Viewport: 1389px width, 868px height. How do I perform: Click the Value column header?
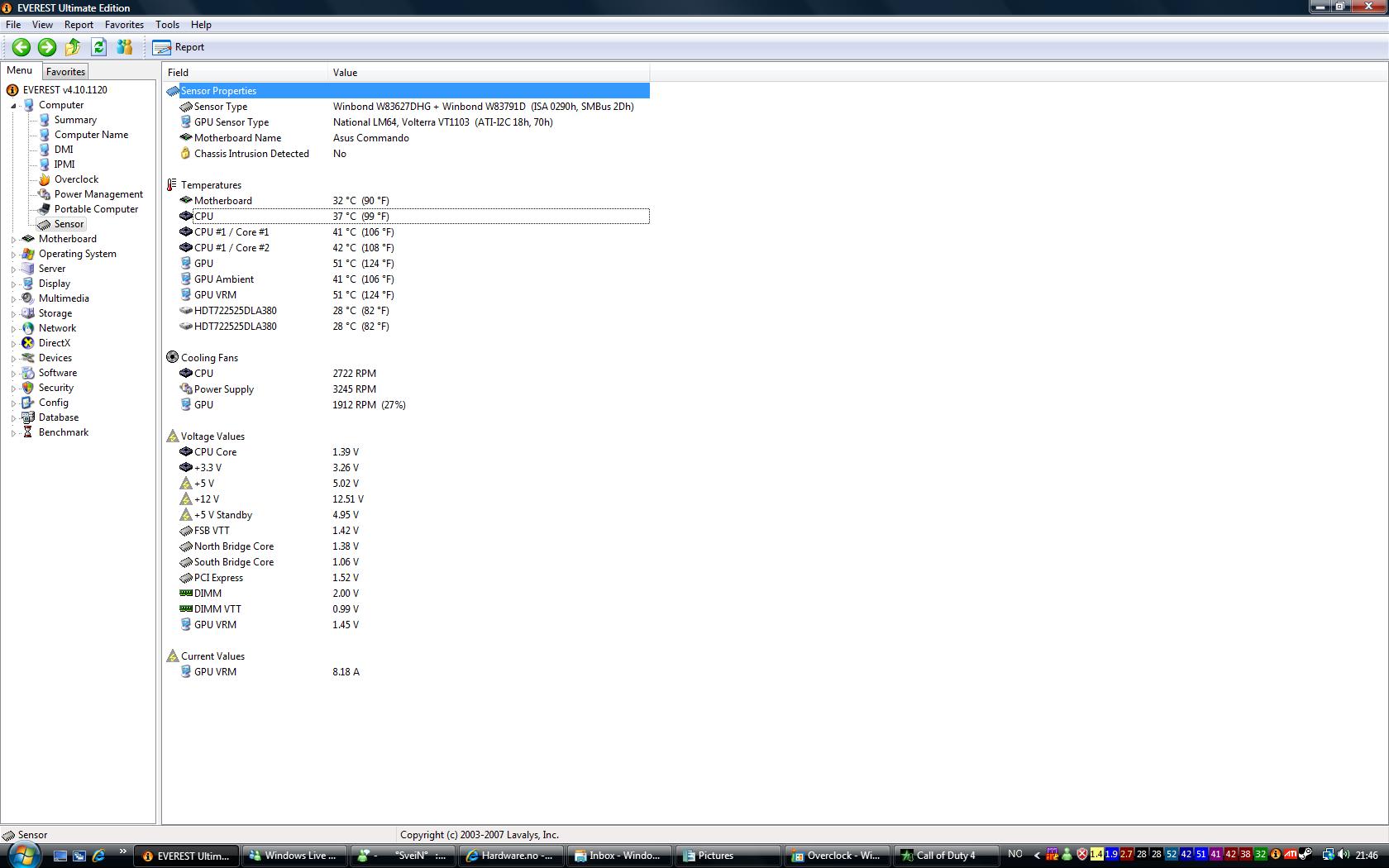point(489,73)
